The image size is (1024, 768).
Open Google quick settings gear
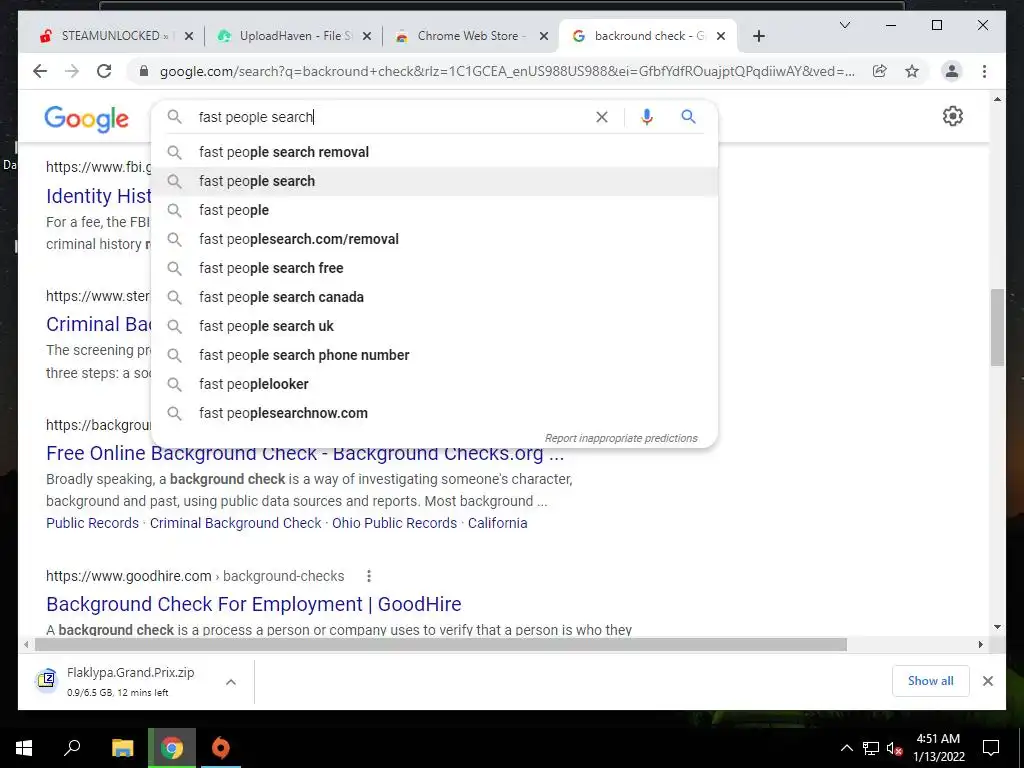[x=953, y=116]
